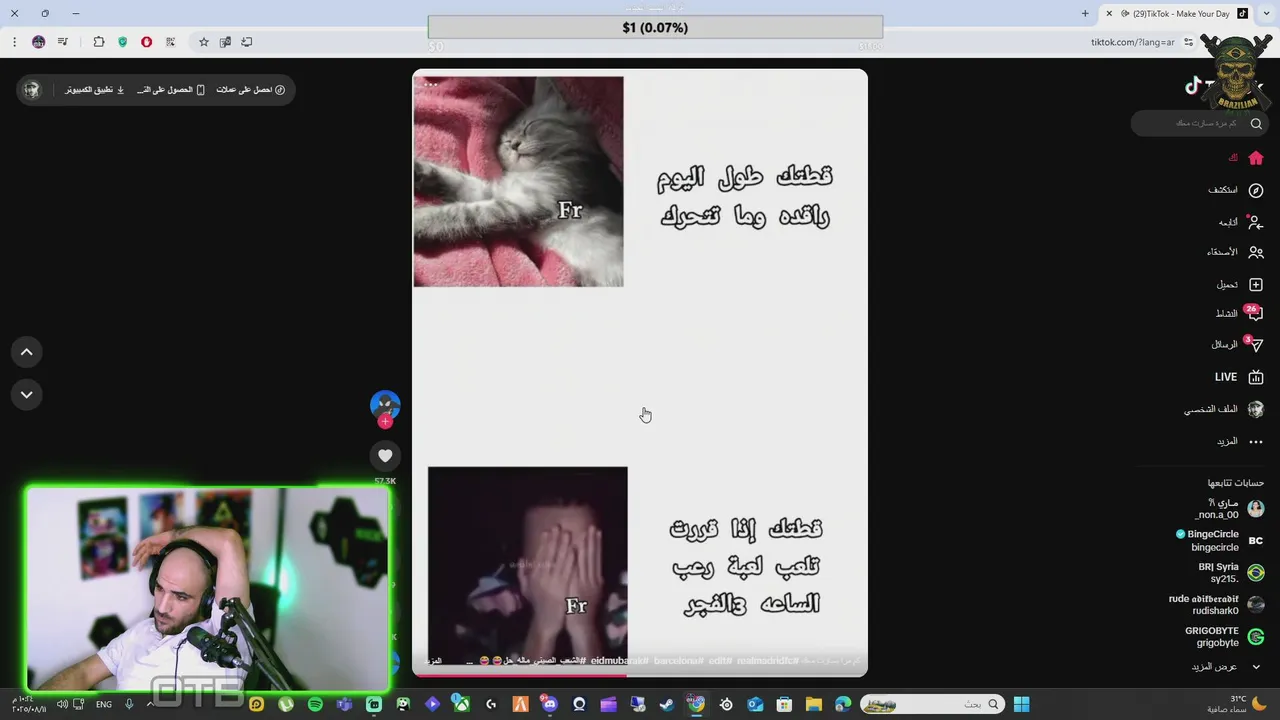Click green shield extension icon
The width and height of the screenshot is (1280, 720).
tap(123, 42)
